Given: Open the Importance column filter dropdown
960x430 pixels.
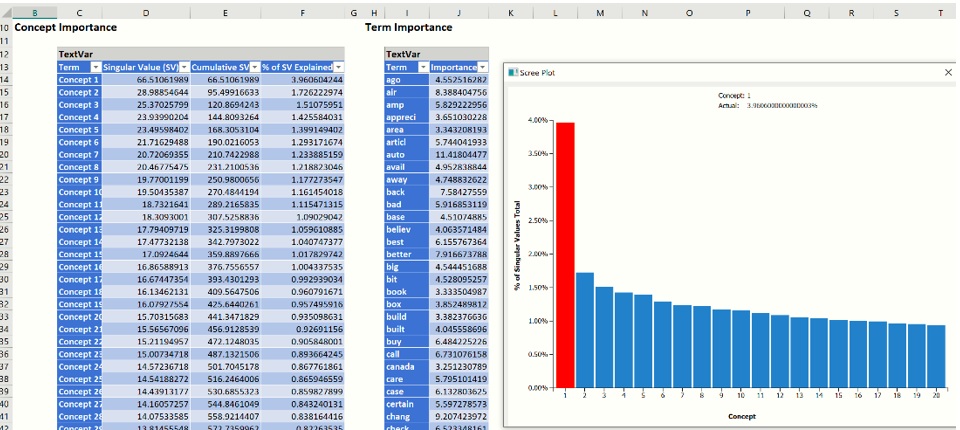Looking at the screenshot, I should pos(482,66).
